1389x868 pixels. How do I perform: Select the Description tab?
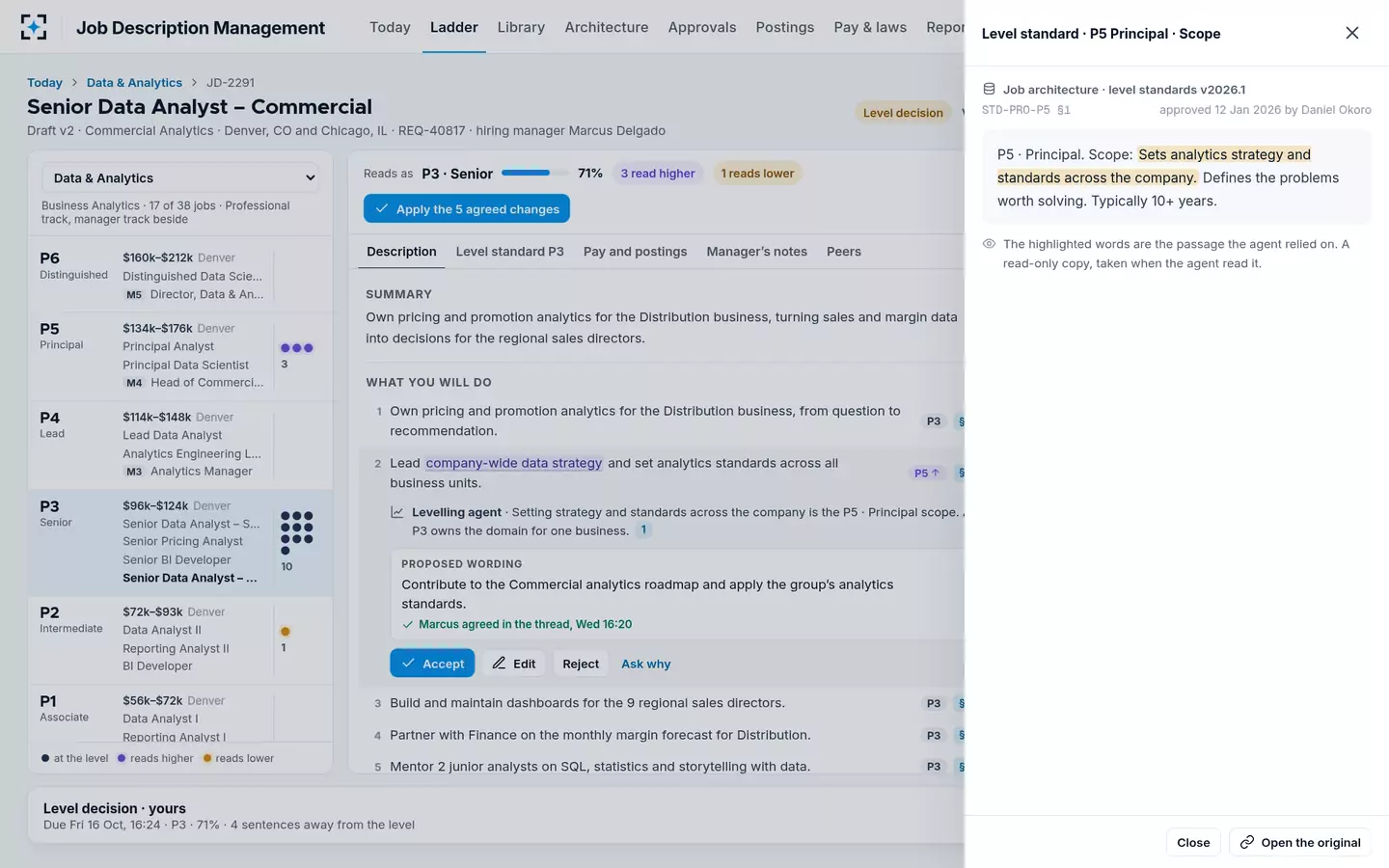(x=401, y=252)
